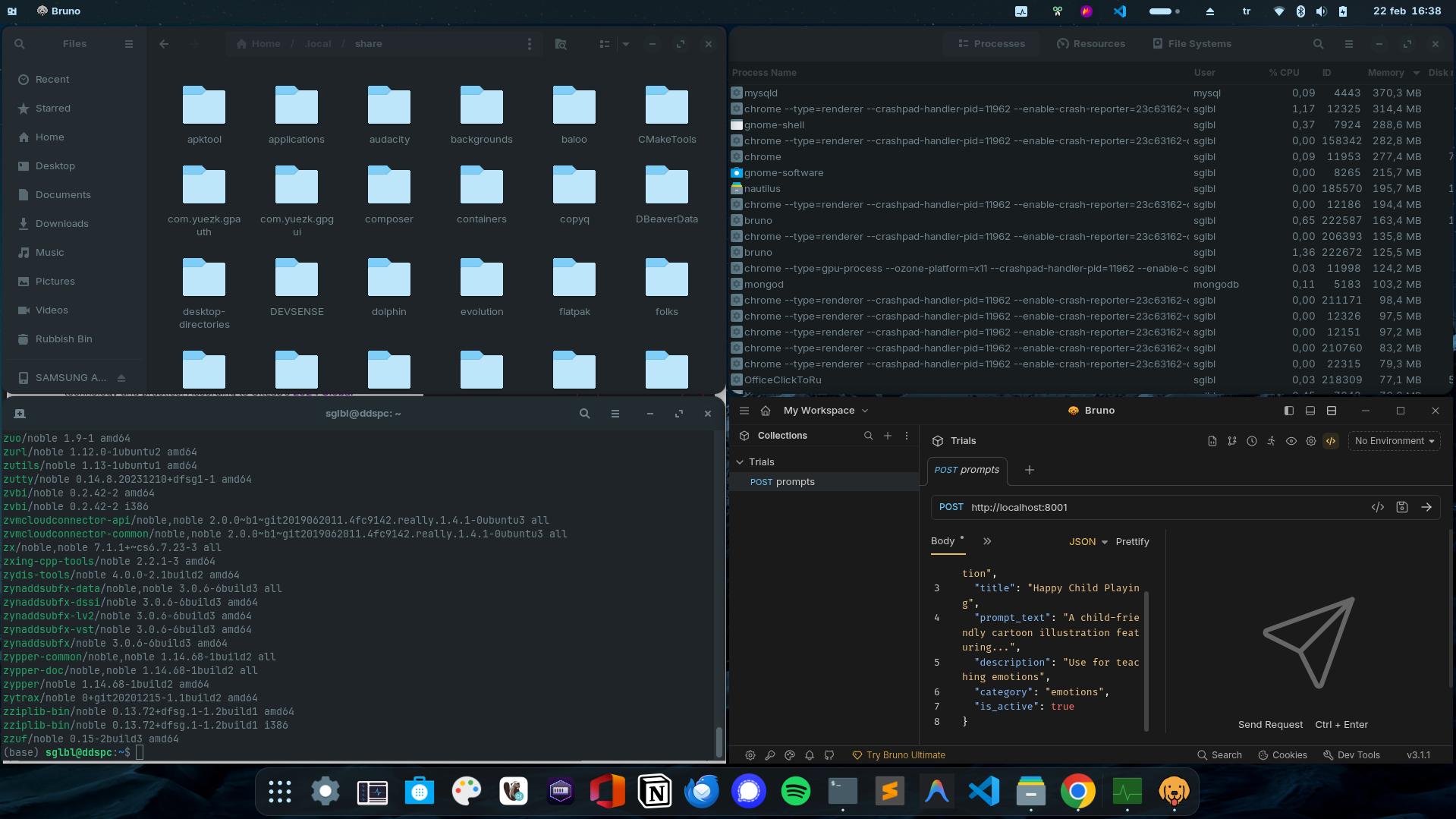Click the save request icon

1402,507
